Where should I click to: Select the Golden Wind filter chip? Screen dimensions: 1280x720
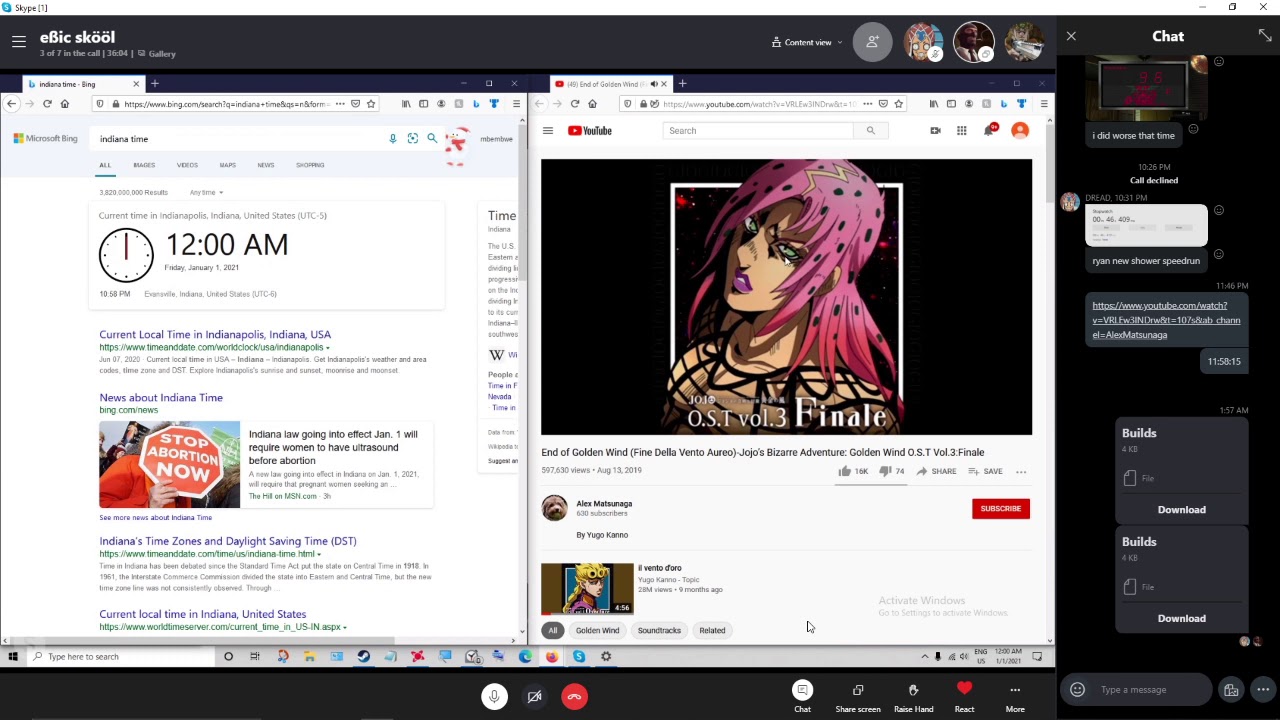click(x=597, y=630)
